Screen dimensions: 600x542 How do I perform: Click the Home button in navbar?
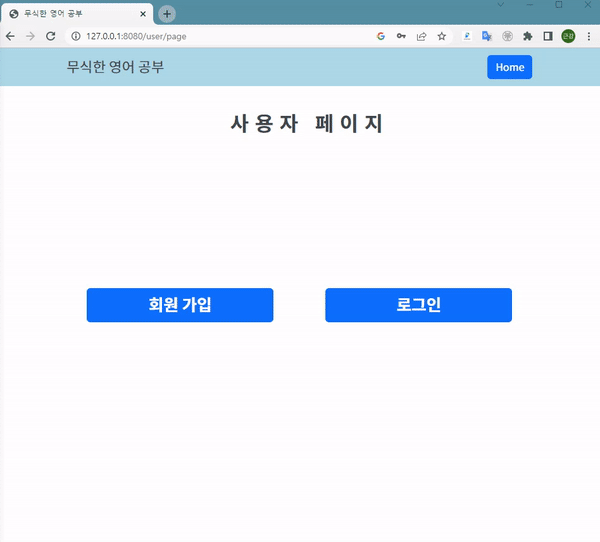509,67
